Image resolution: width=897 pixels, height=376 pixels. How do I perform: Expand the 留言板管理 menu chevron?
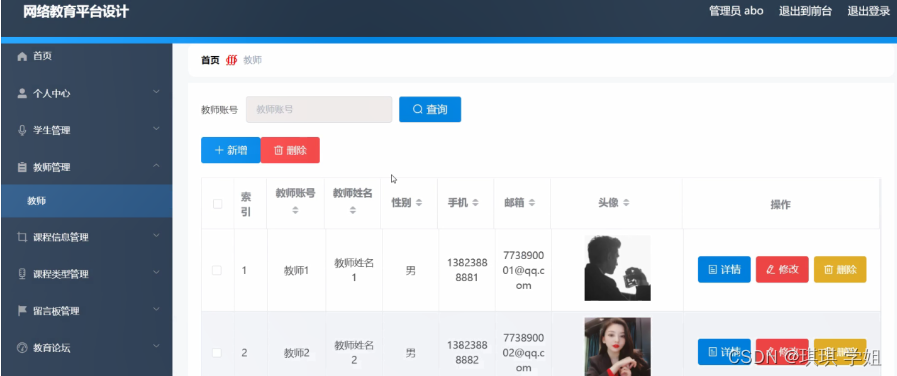coord(156,309)
